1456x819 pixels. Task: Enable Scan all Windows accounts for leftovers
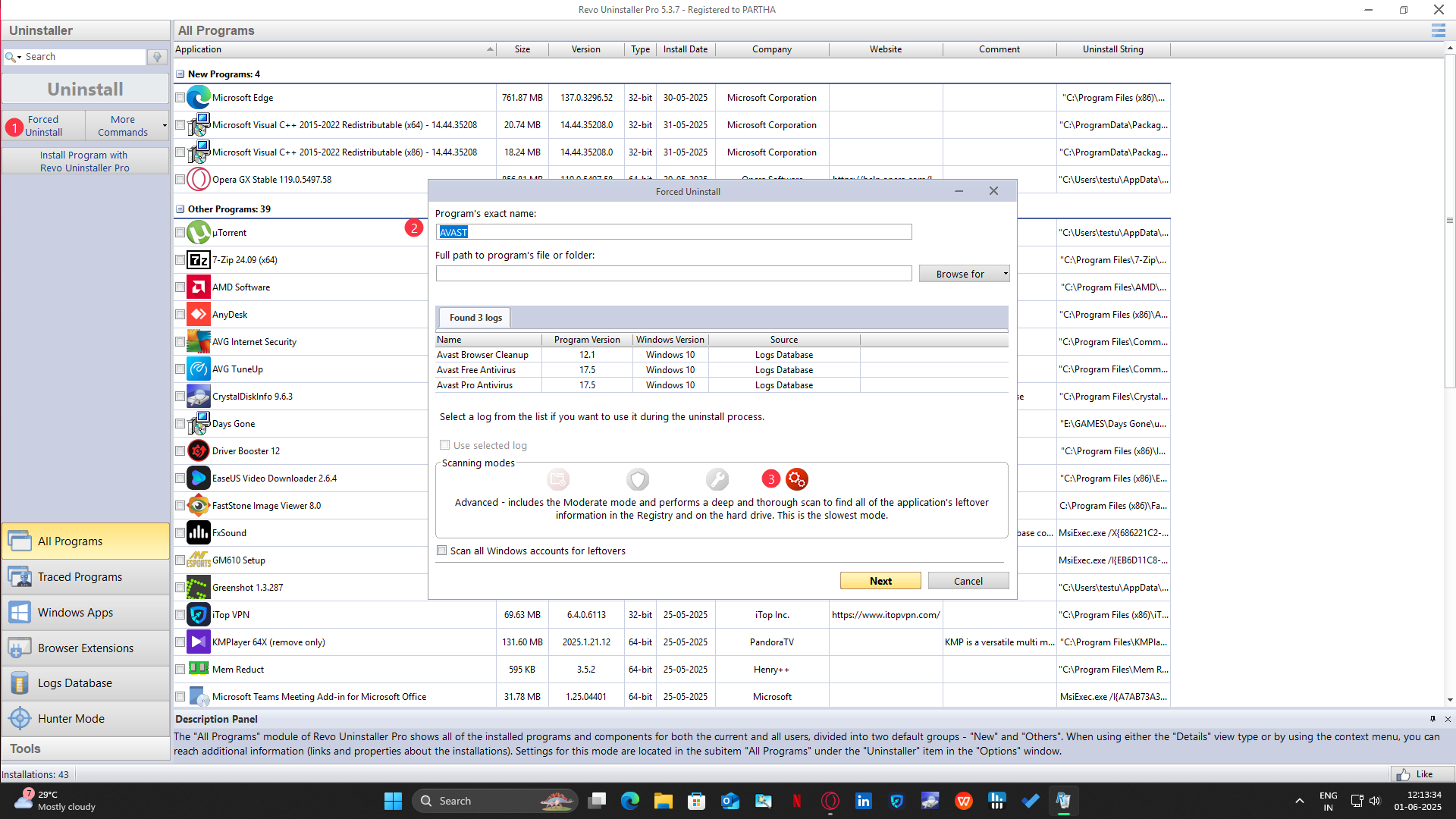[442, 551]
